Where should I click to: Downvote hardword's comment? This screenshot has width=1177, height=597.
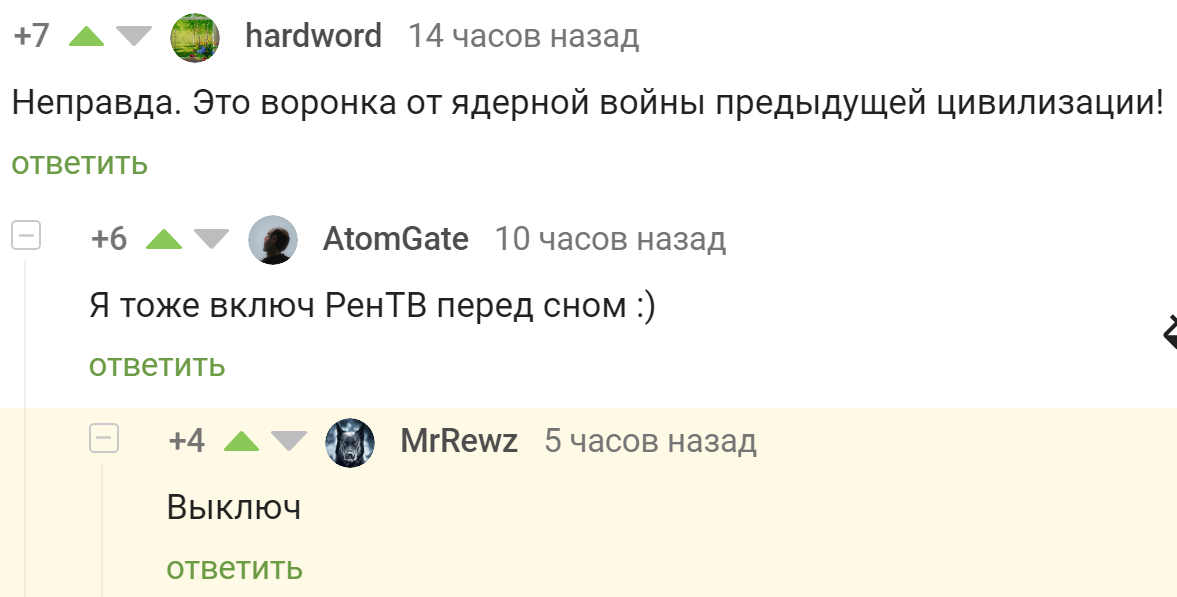click(134, 36)
